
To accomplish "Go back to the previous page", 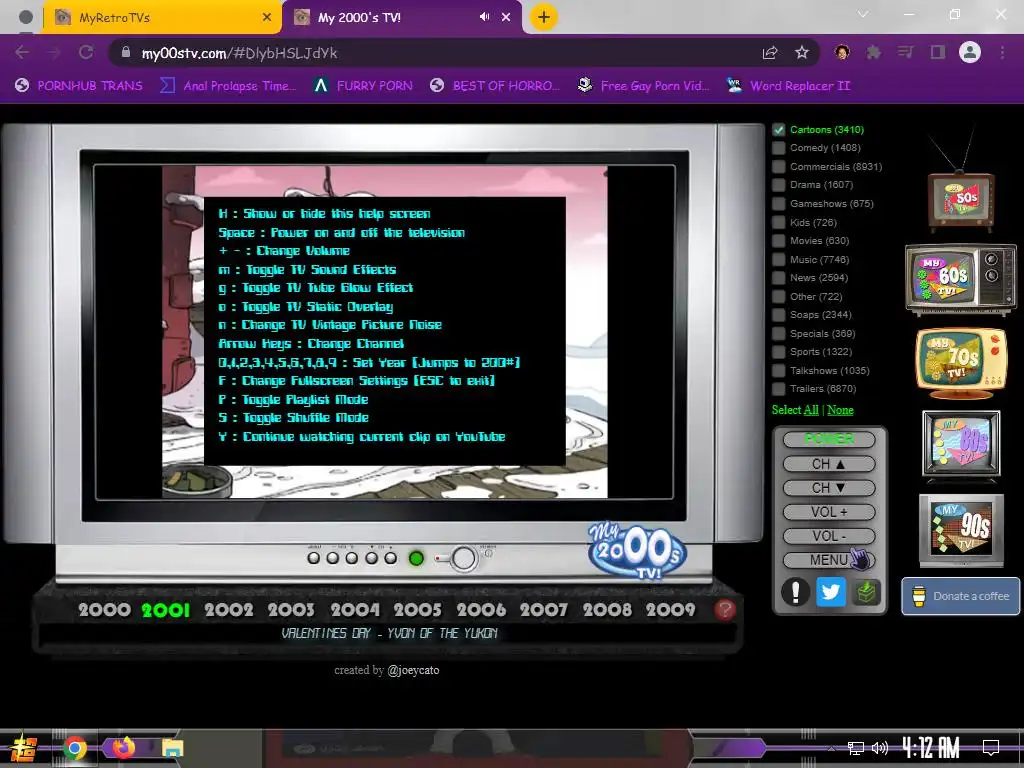I will click(x=22, y=52).
